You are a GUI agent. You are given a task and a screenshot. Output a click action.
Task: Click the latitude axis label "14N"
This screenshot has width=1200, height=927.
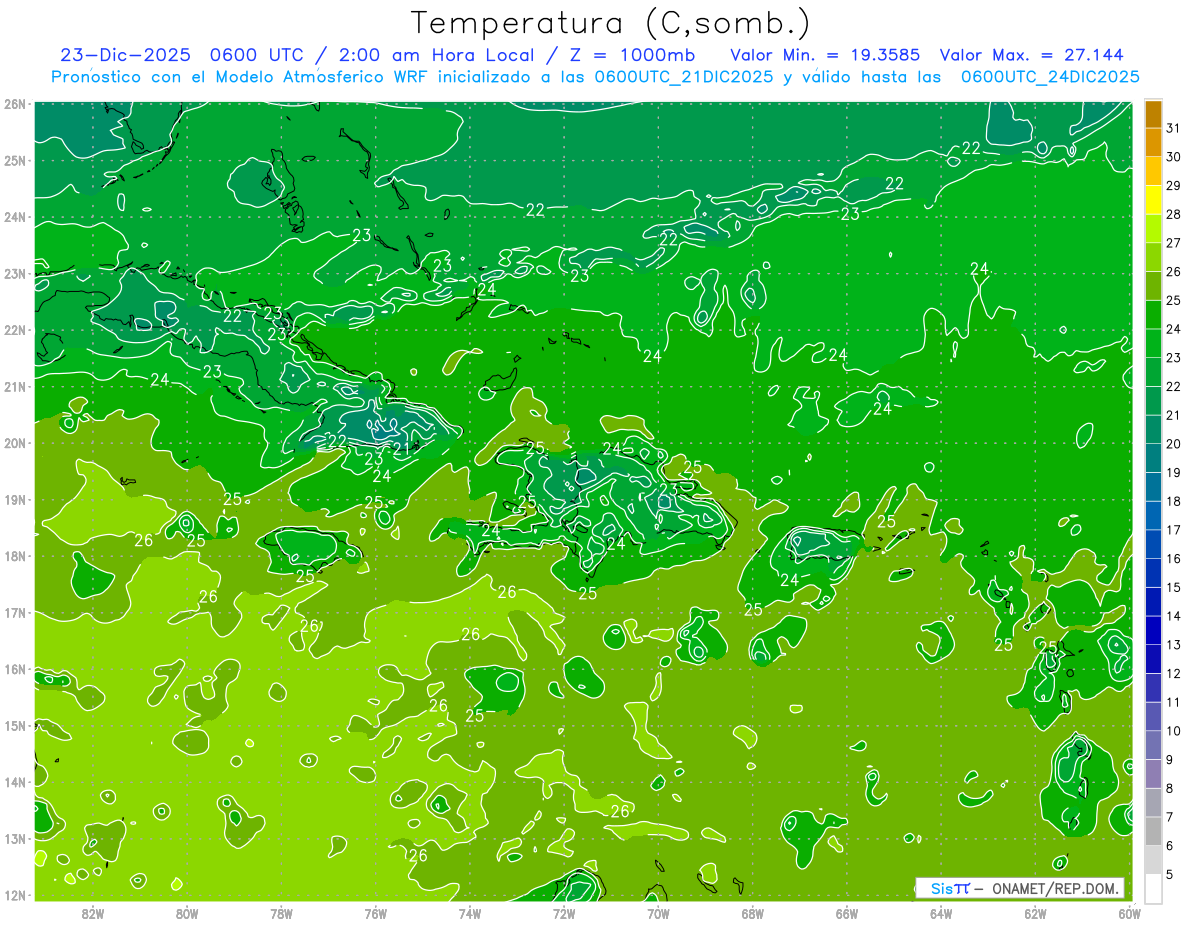pyautogui.click(x=15, y=782)
